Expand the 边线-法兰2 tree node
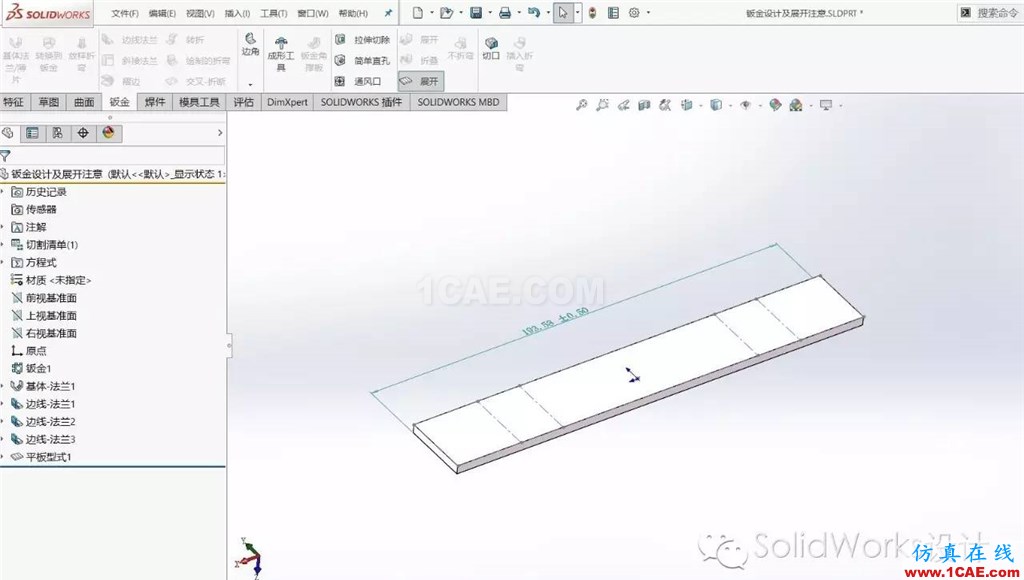1024x580 pixels. 3,421
